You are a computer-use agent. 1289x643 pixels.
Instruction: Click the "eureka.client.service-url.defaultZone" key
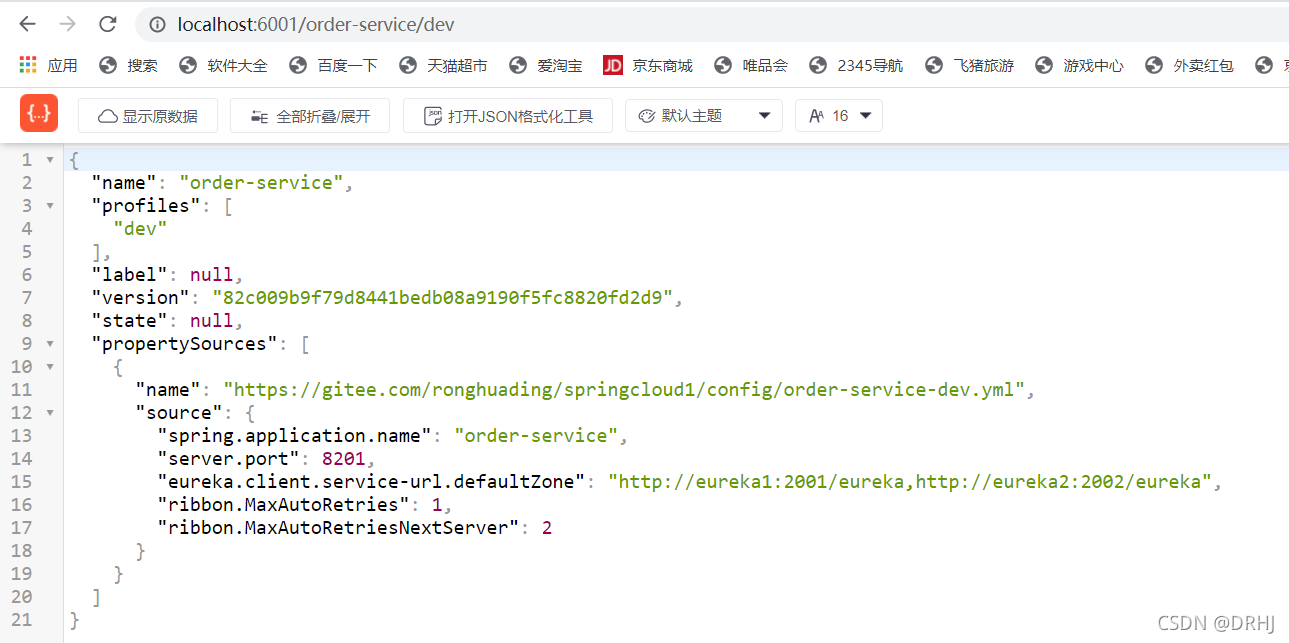coord(372,482)
